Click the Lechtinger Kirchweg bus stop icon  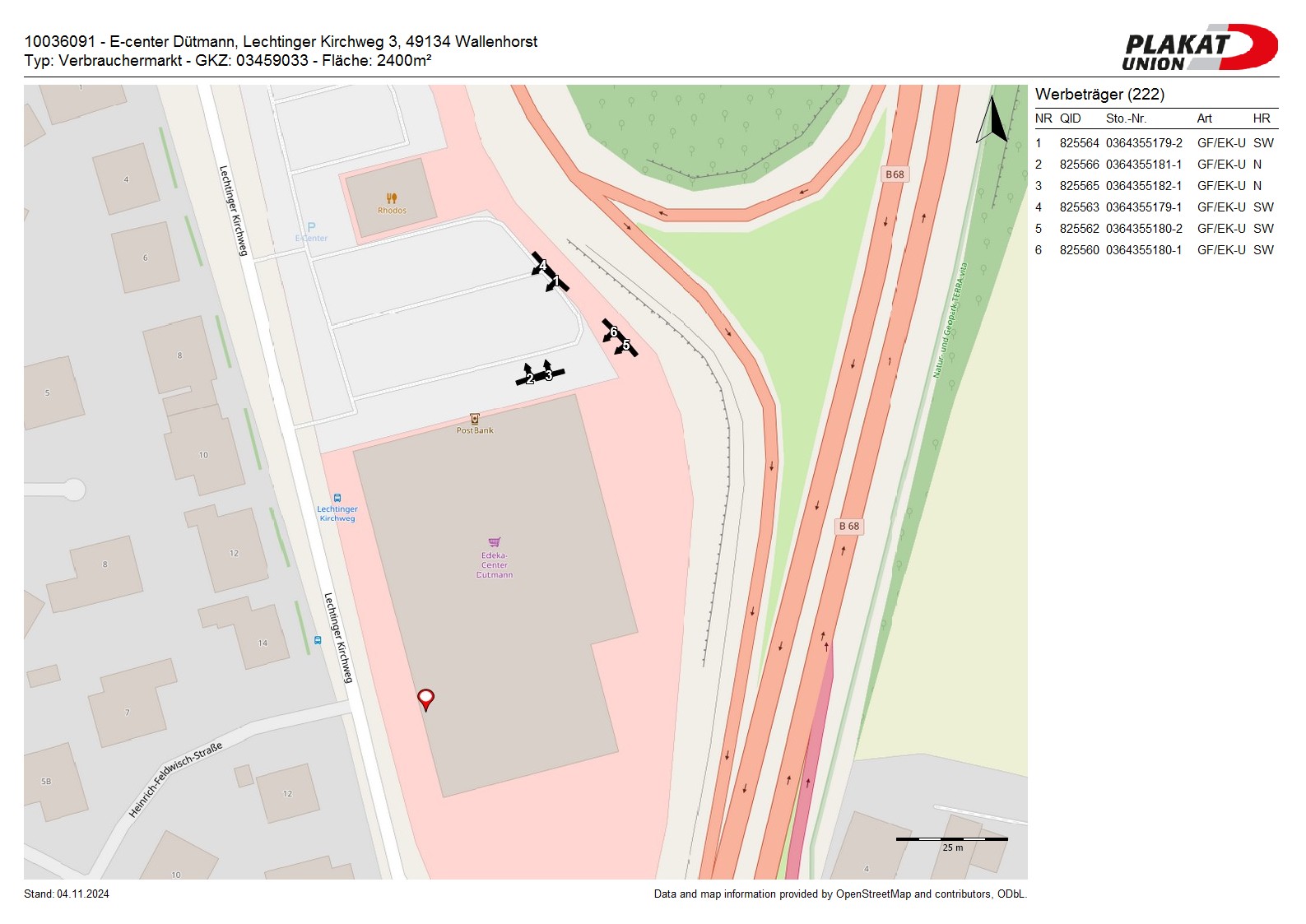pyautogui.click(x=337, y=498)
